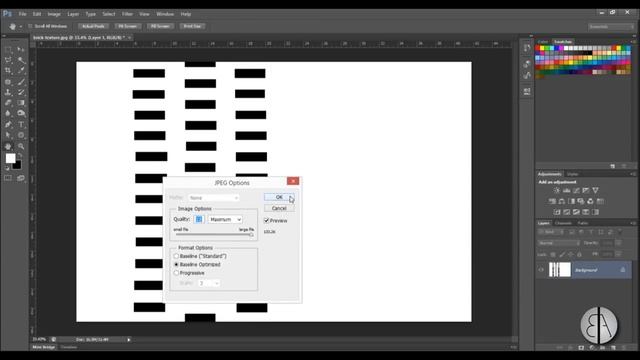Select the History Brush tool
Screen dimensions: 640x360
tap(21, 92)
